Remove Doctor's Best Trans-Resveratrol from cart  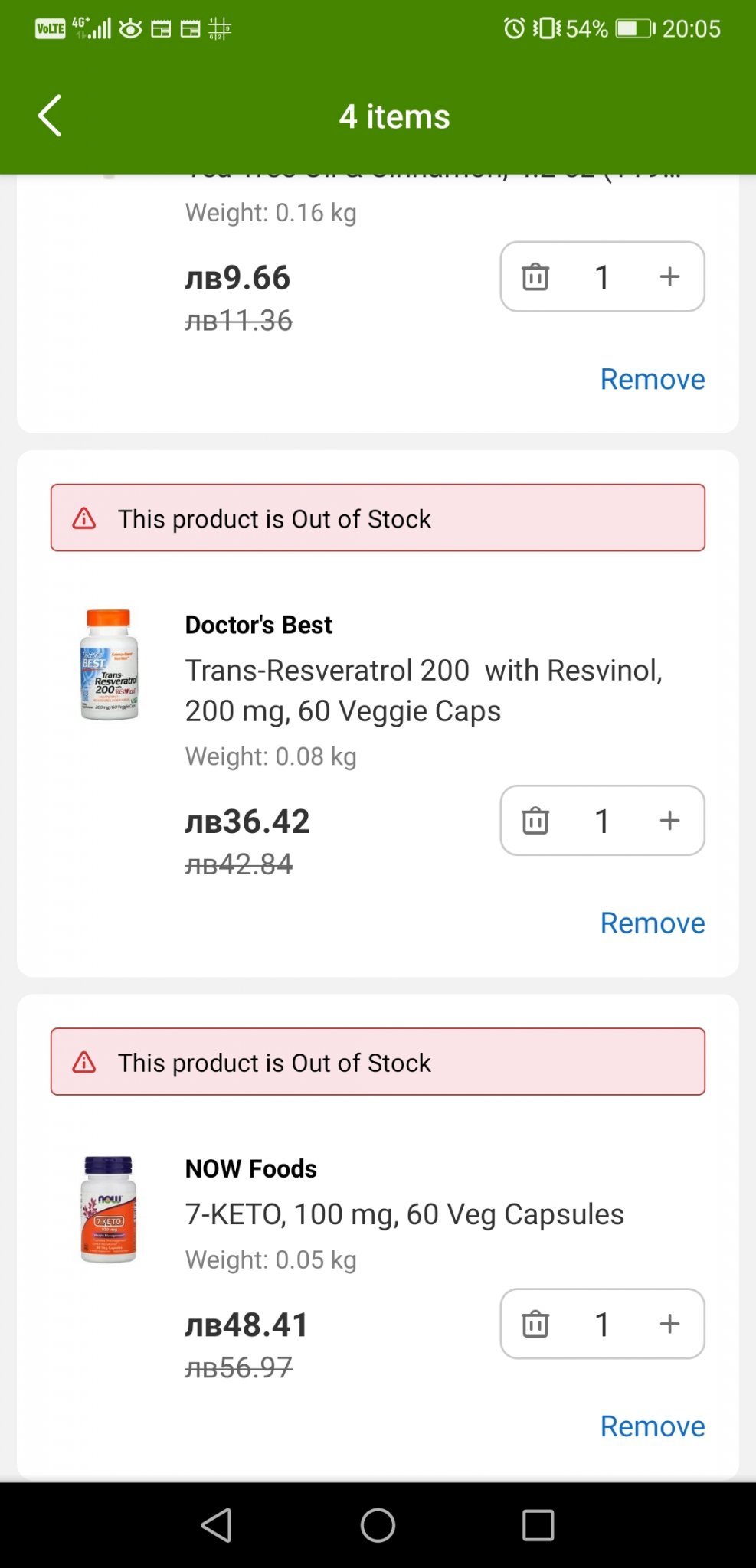coord(652,923)
